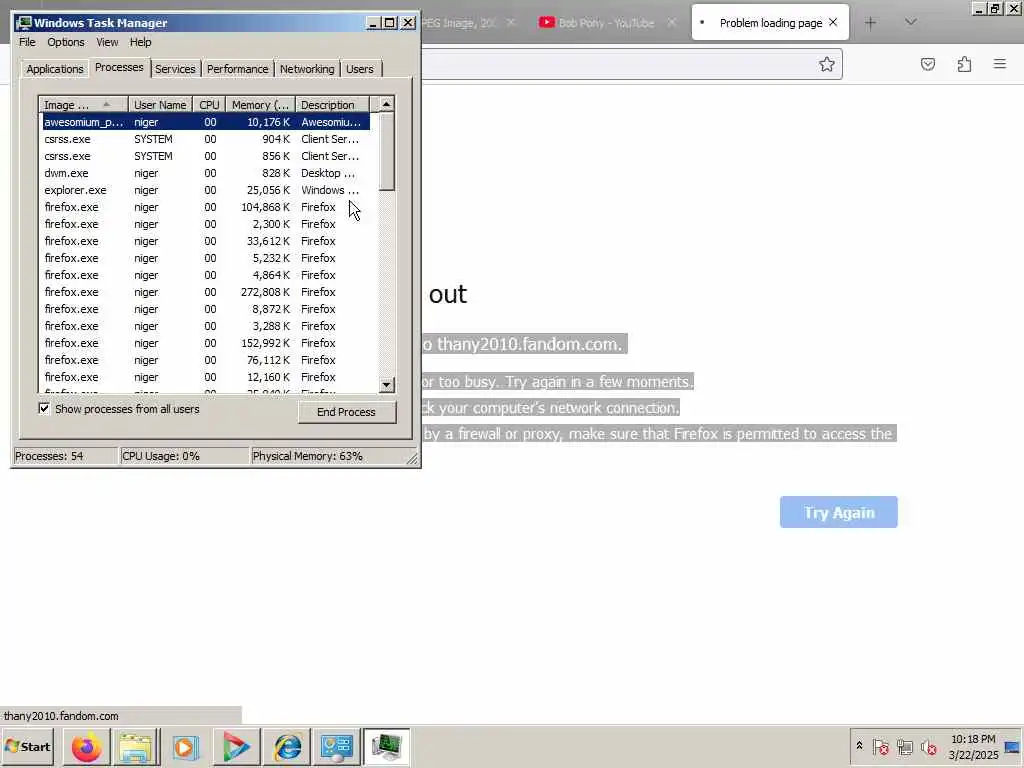Click the End Process button
Image resolution: width=1024 pixels, height=768 pixels.
347,412
